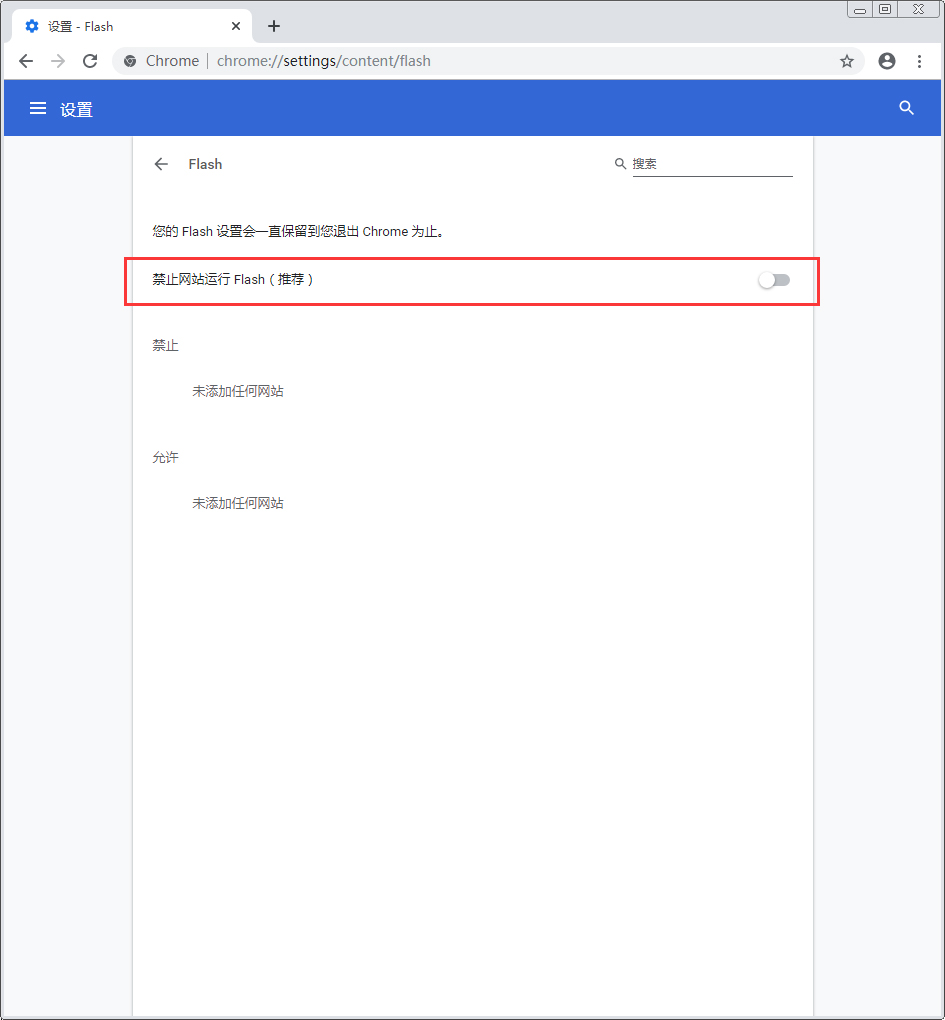The height and width of the screenshot is (1020, 945).
Task: Click the 允许 section label
Action: pyautogui.click(x=165, y=457)
